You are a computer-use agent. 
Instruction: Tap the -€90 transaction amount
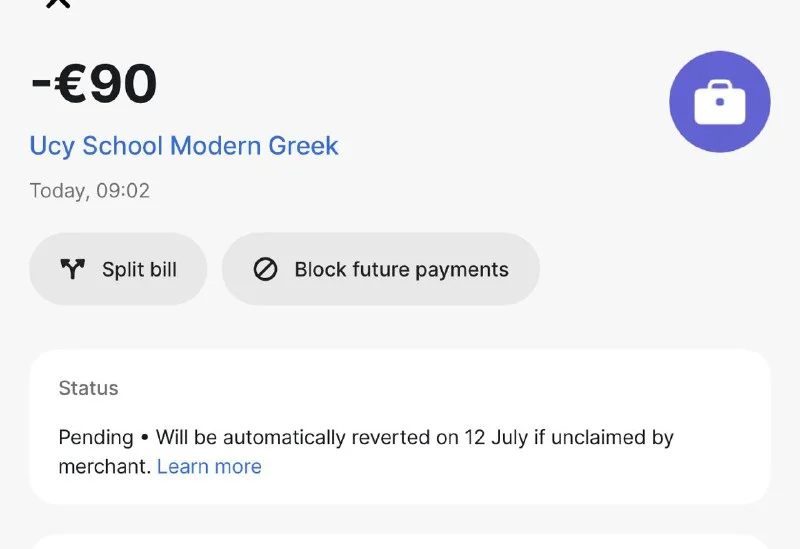click(x=94, y=86)
